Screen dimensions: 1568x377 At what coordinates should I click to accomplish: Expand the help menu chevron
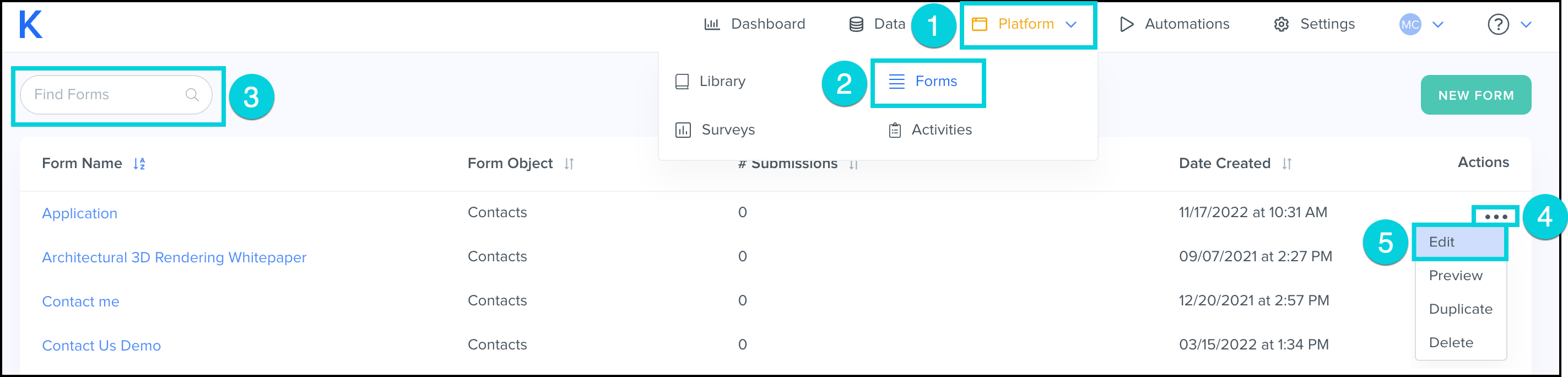tap(1526, 25)
